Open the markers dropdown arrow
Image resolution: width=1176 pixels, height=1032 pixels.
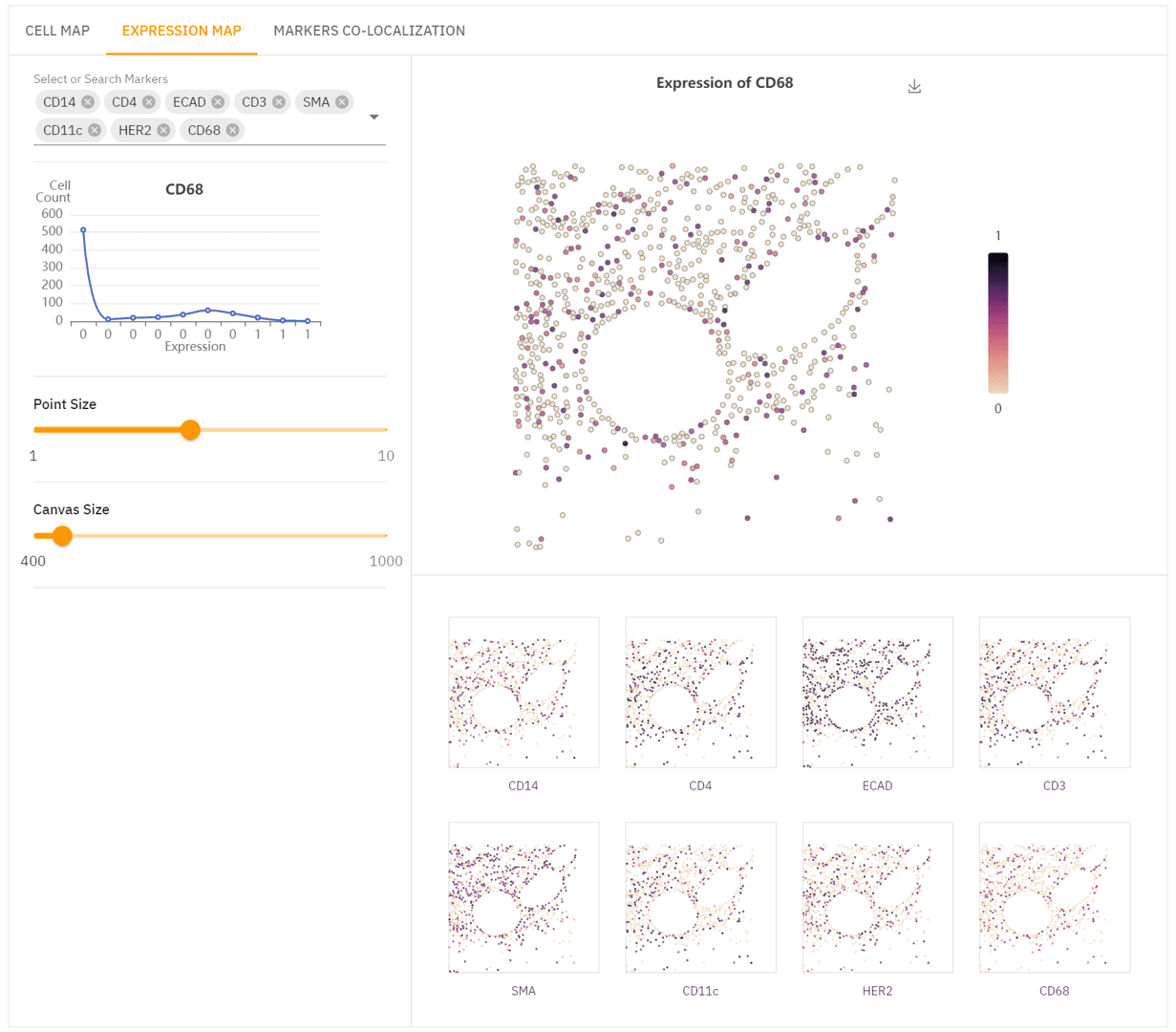[374, 117]
